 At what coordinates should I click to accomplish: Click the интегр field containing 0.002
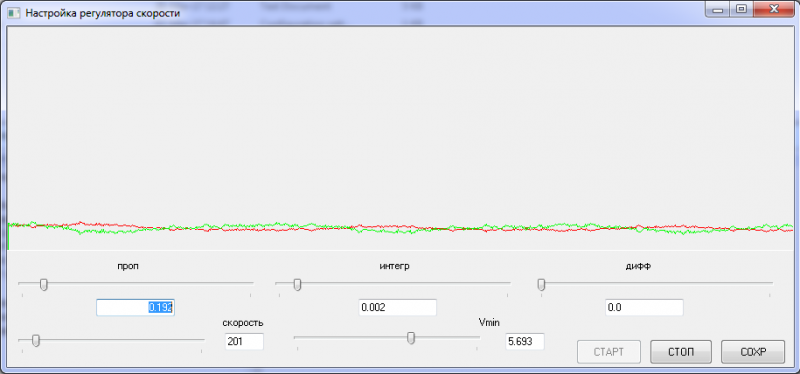point(398,308)
